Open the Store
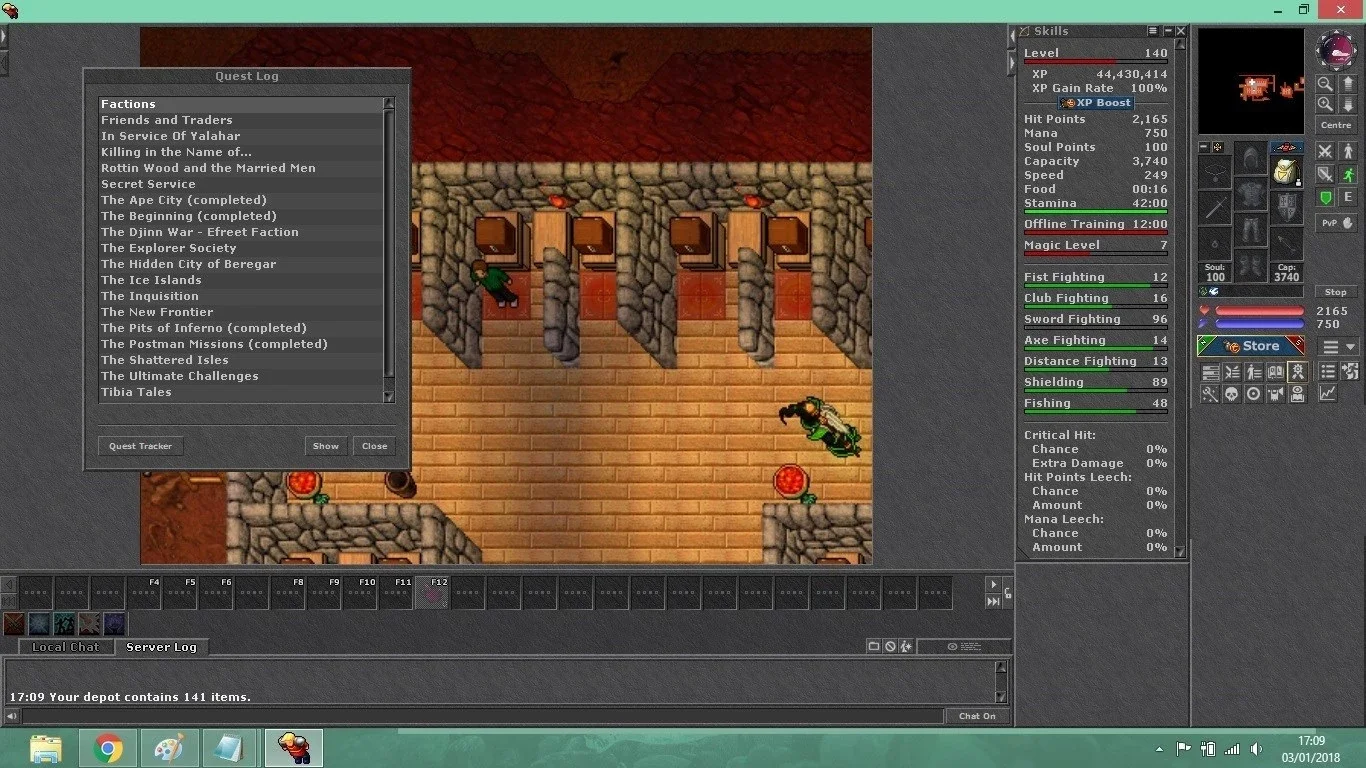This screenshot has height=768, width=1366. click(x=1251, y=346)
